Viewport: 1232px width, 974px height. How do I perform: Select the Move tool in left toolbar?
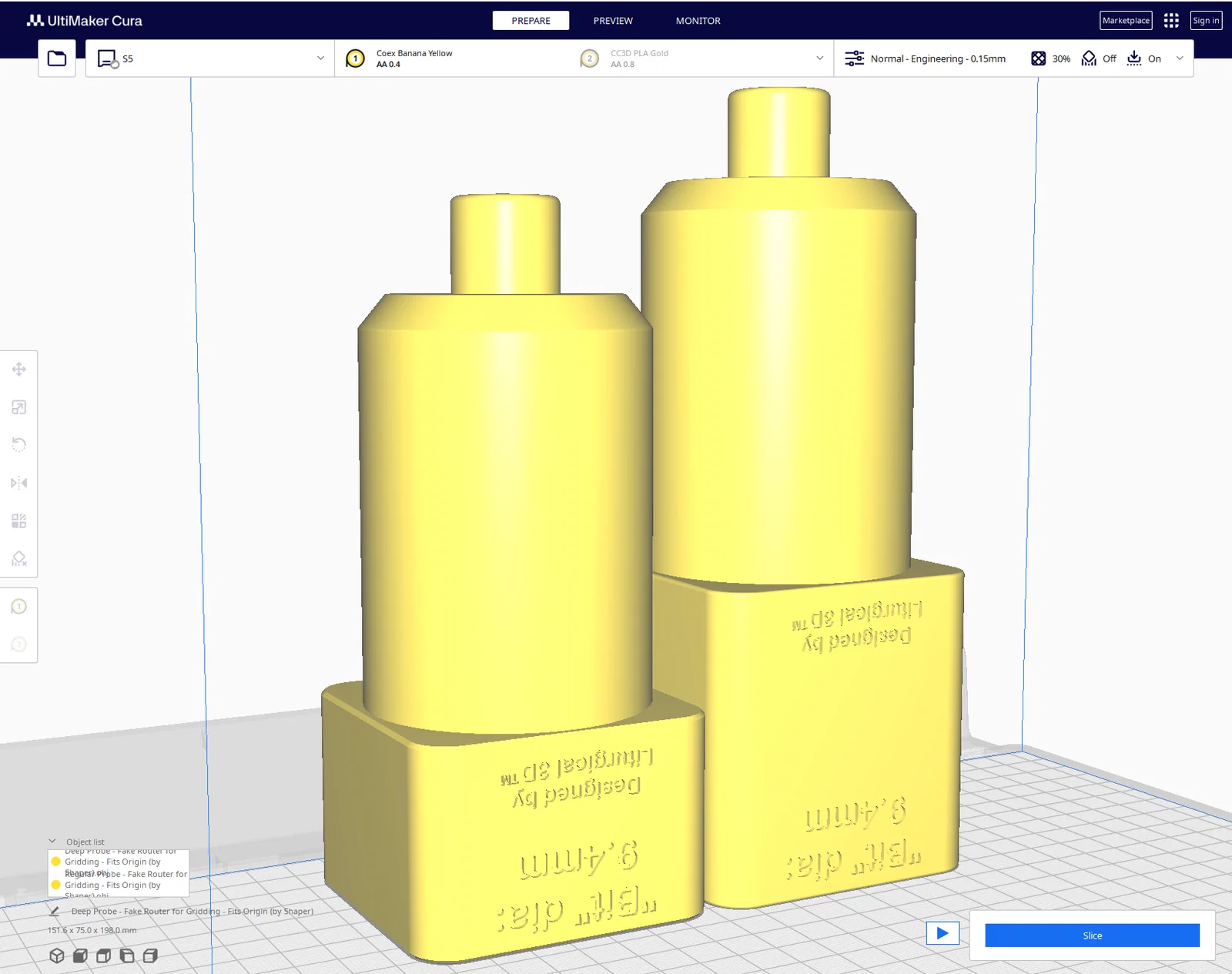[19, 370]
